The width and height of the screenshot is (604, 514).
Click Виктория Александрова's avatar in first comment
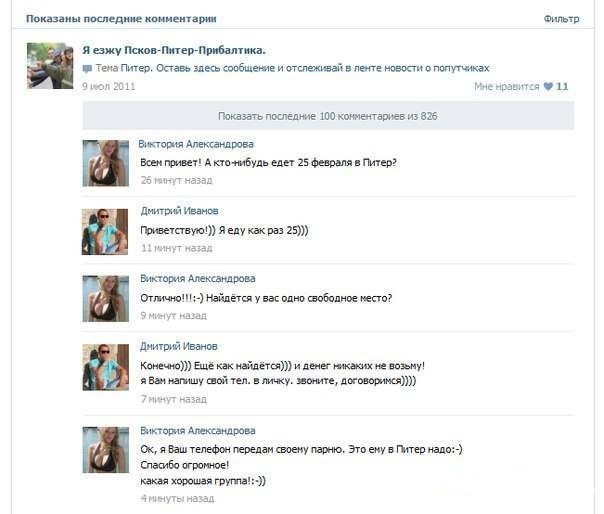[106, 163]
